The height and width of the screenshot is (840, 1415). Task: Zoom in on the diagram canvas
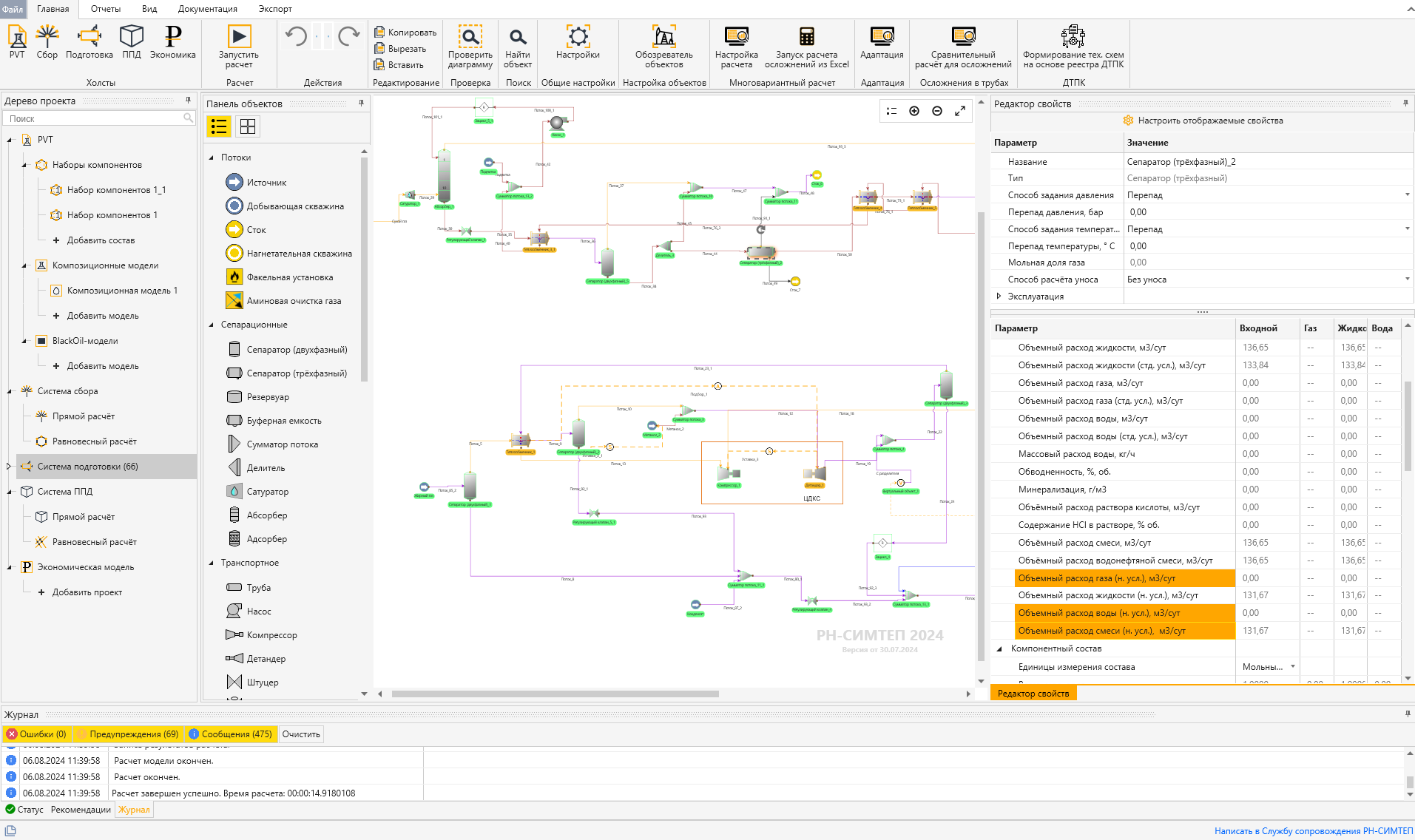[x=914, y=111]
